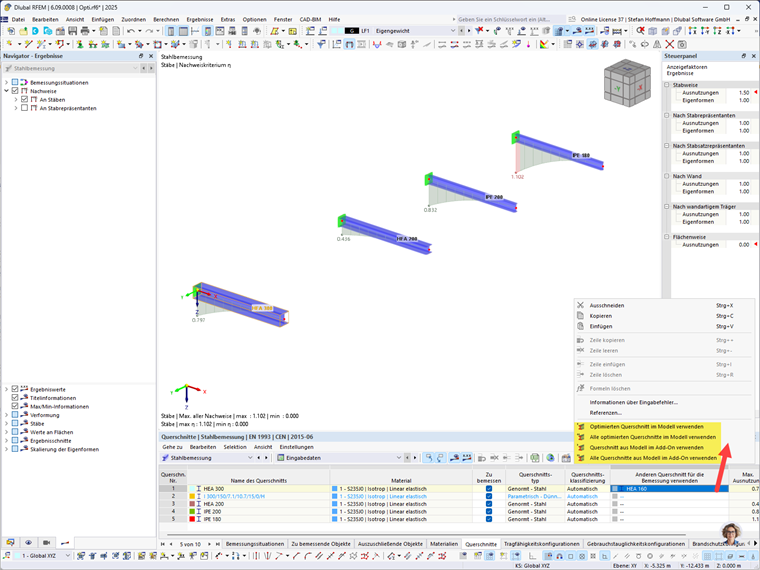Click the open file folder icon

click(23, 31)
